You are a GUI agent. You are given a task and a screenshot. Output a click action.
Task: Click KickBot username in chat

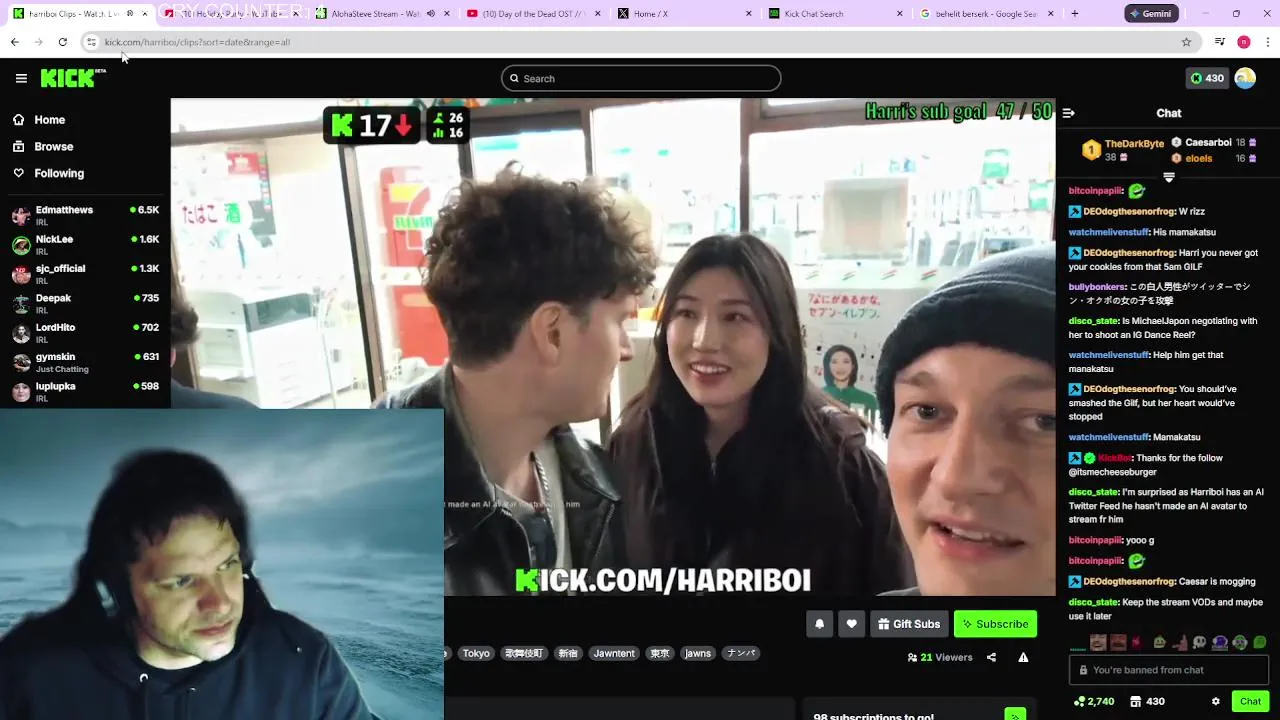(1114, 458)
